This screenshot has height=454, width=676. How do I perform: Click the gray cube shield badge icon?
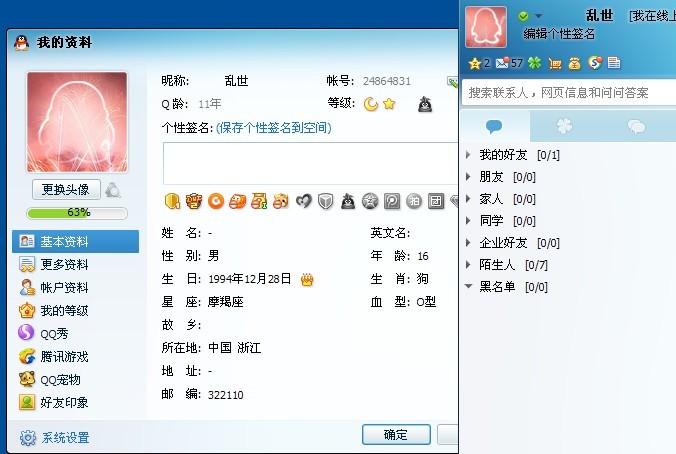(325, 201)
